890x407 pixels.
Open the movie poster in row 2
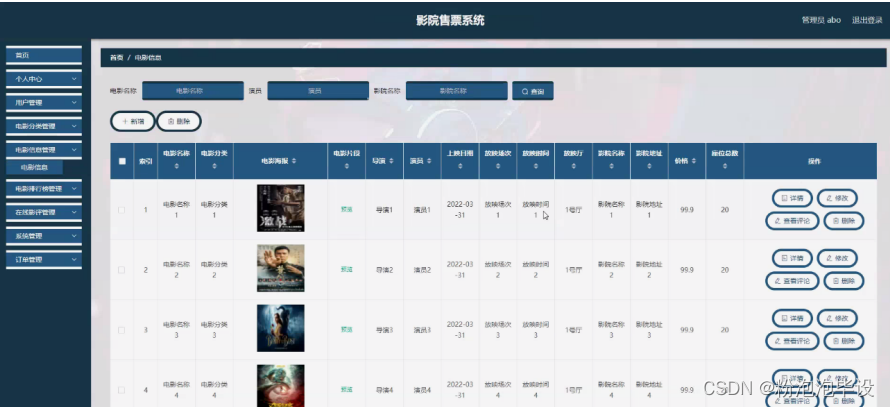tap(280, 268)
